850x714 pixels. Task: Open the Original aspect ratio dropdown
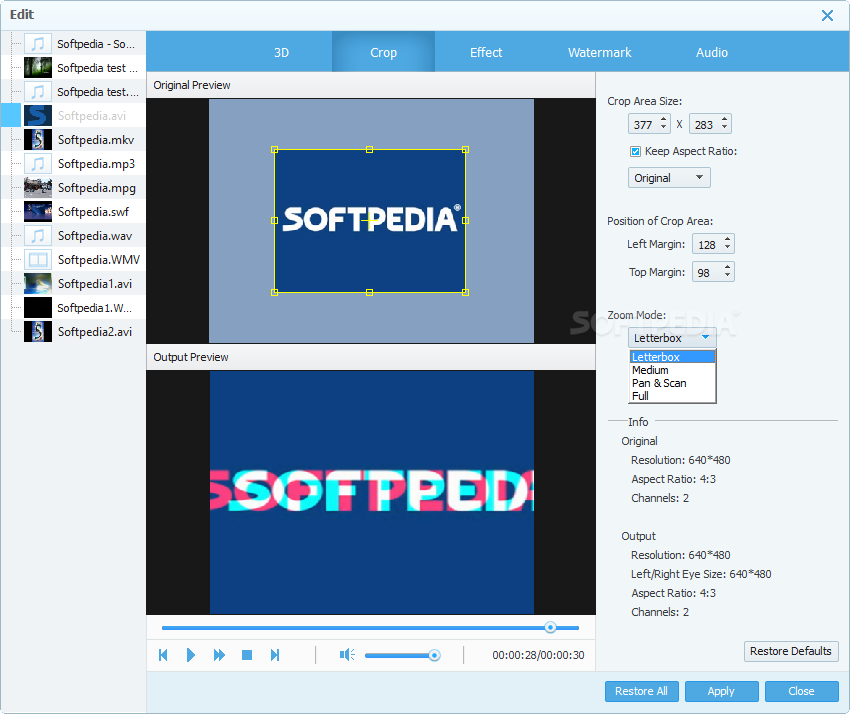[669, 178]
